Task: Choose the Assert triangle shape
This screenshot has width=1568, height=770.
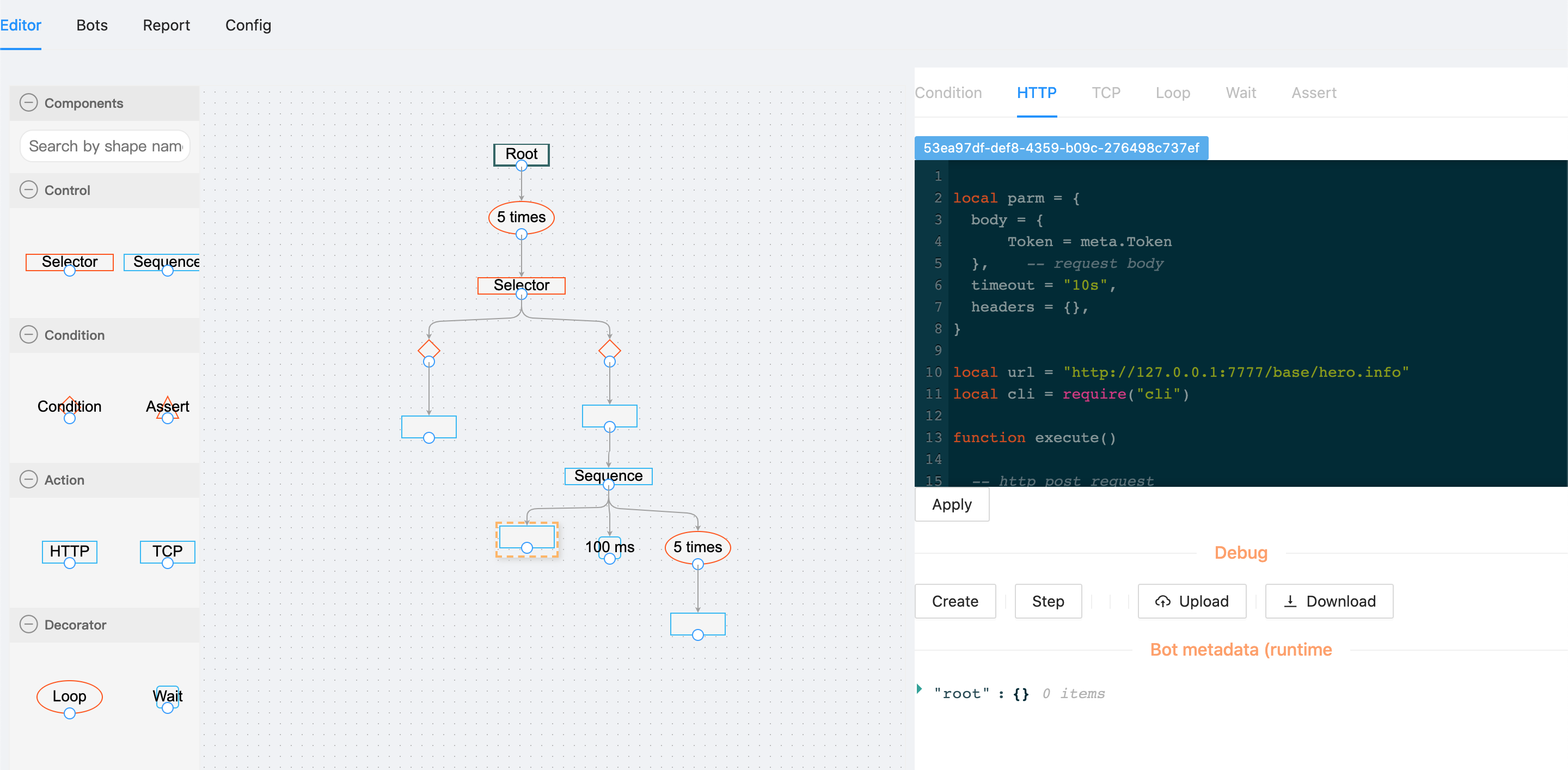Action: (167, 406)
